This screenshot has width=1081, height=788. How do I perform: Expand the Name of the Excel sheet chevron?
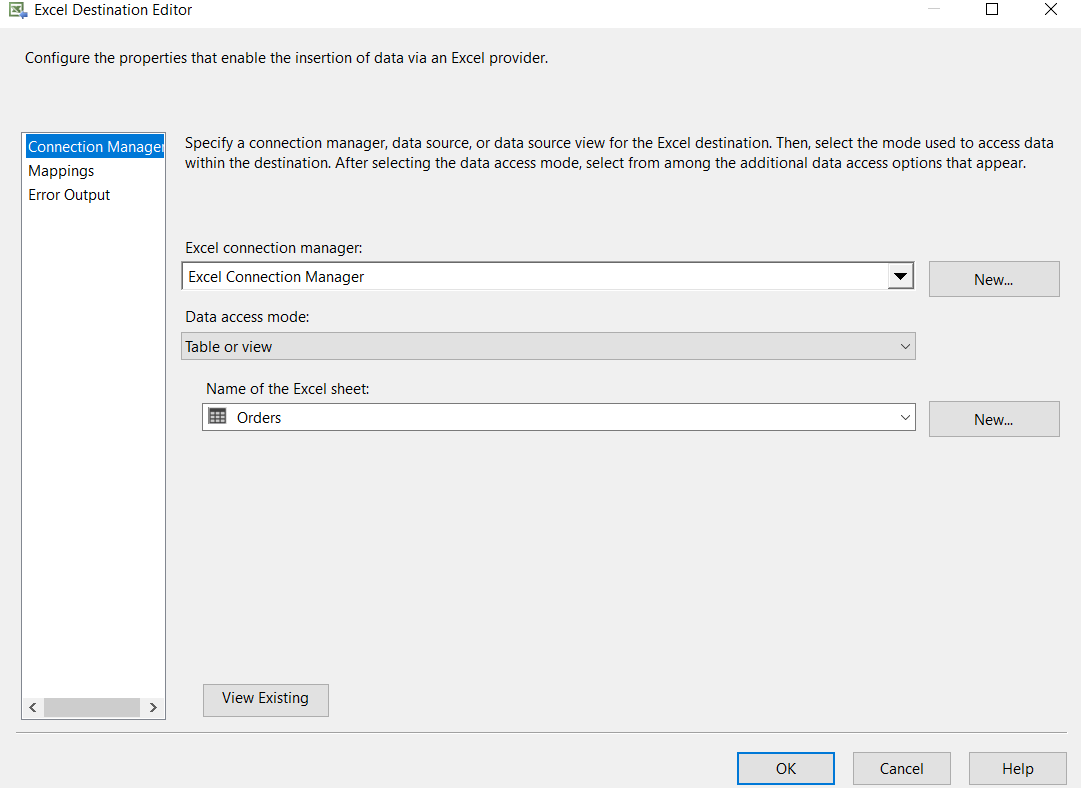(x=905, y=417)
